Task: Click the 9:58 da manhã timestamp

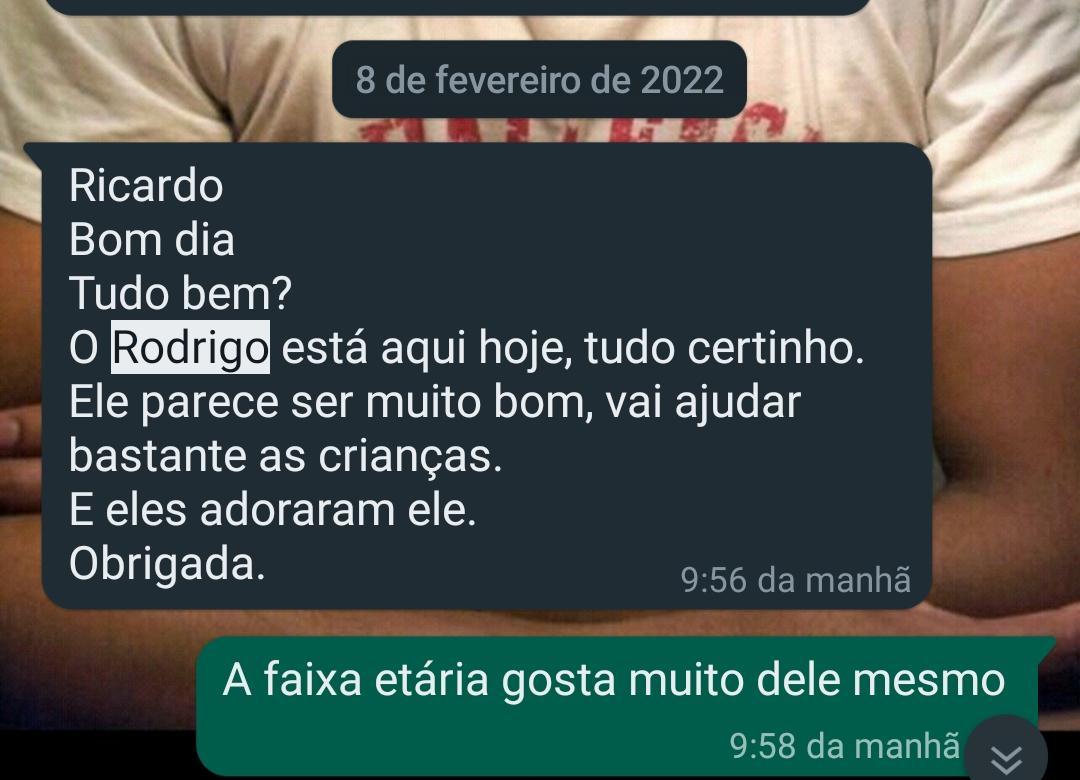Action: [844, 746]
